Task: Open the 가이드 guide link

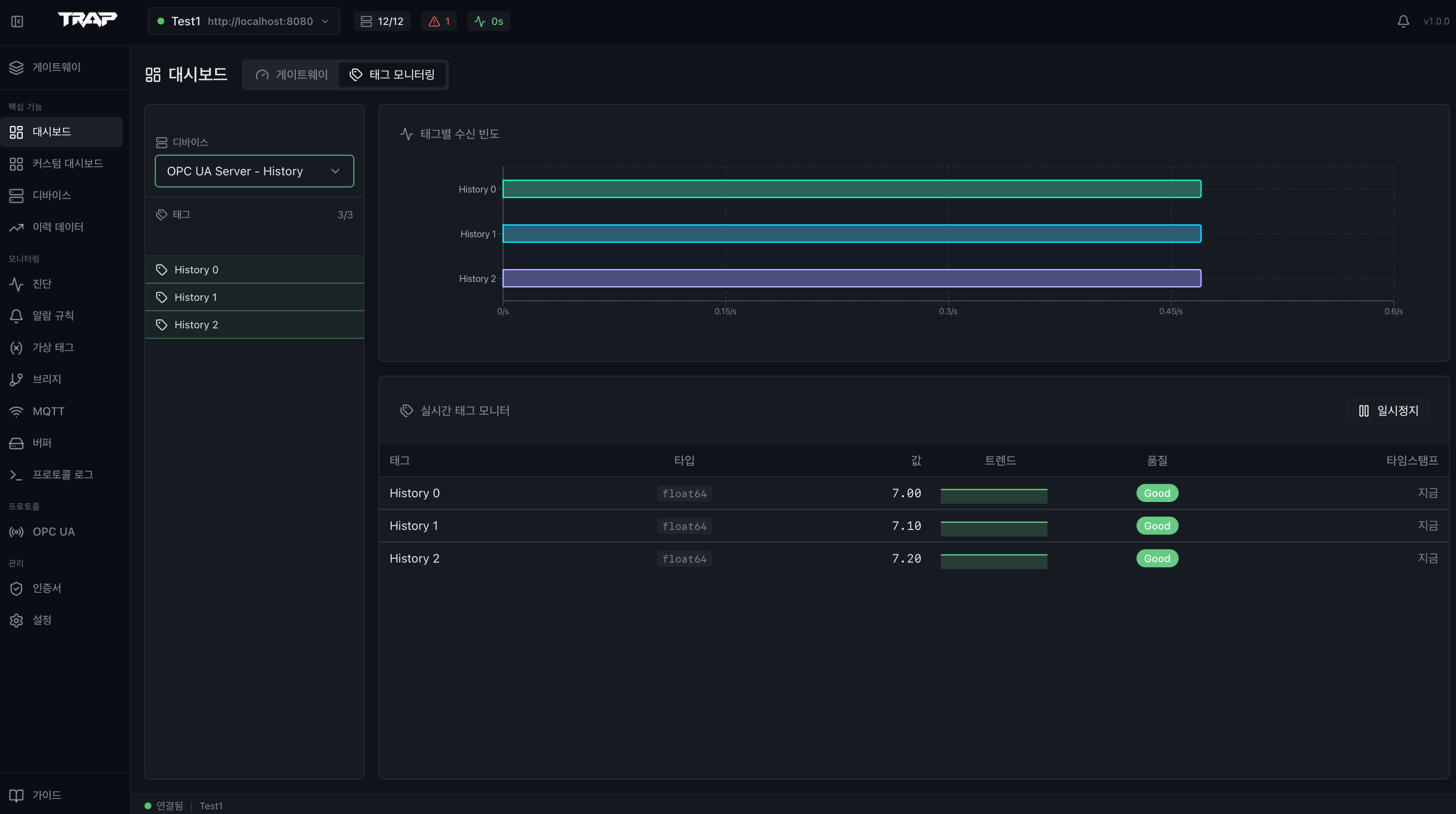Action: click(x=46, y=795)
